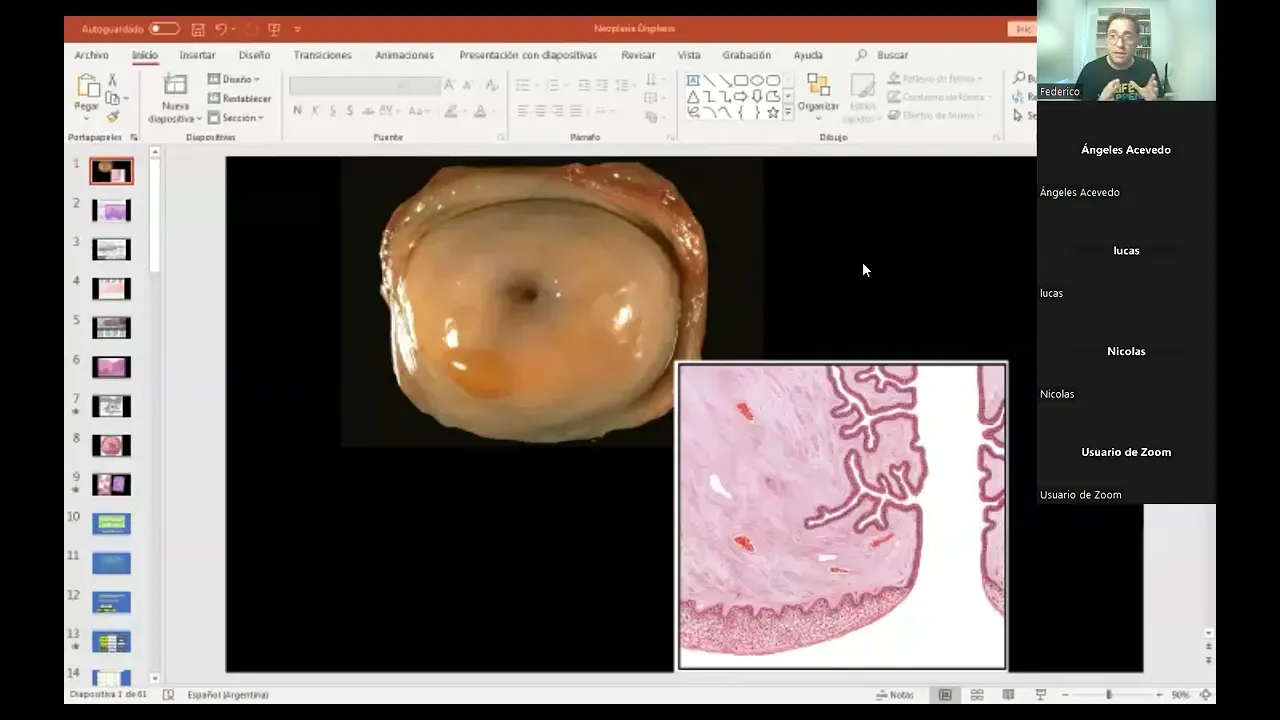
Task: Expand the Diseño layout dropdown
Action: point(234,79)
